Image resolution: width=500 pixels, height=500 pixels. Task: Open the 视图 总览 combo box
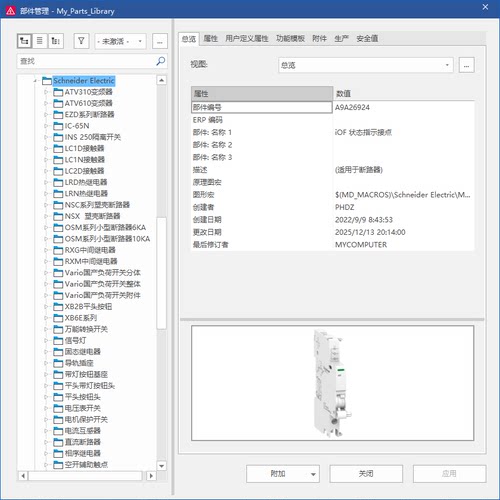coord(366,65)
